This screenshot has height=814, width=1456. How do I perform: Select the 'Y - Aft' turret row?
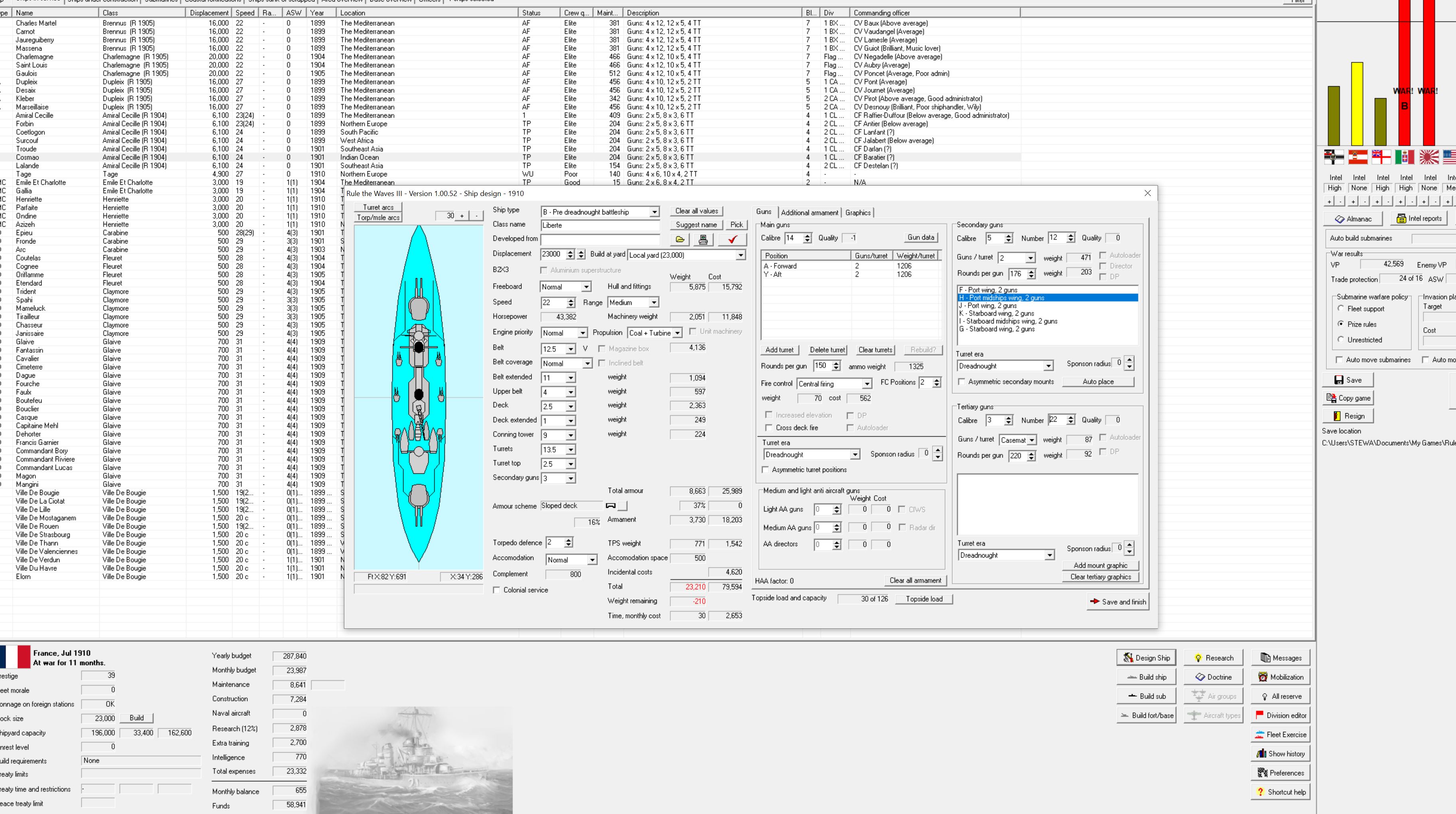coord(851,274)
